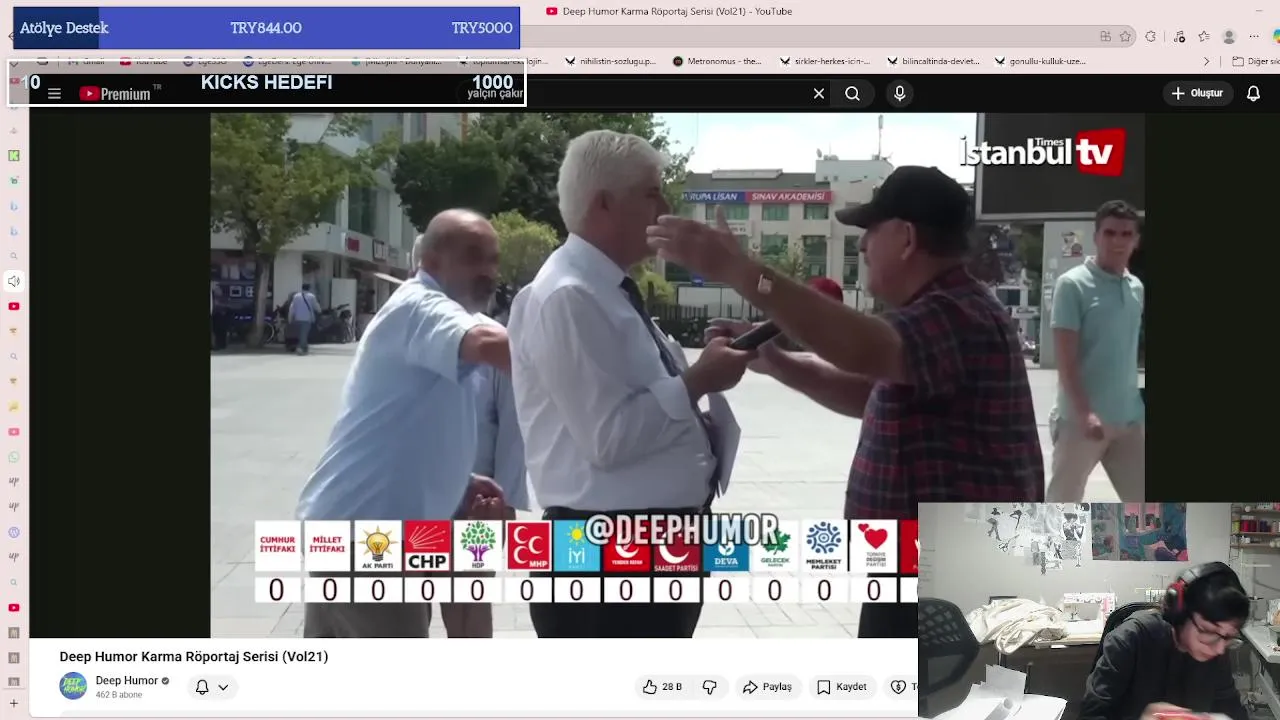Open Diğer sık kullanılanlar folder

click(x=1255, y=61)
